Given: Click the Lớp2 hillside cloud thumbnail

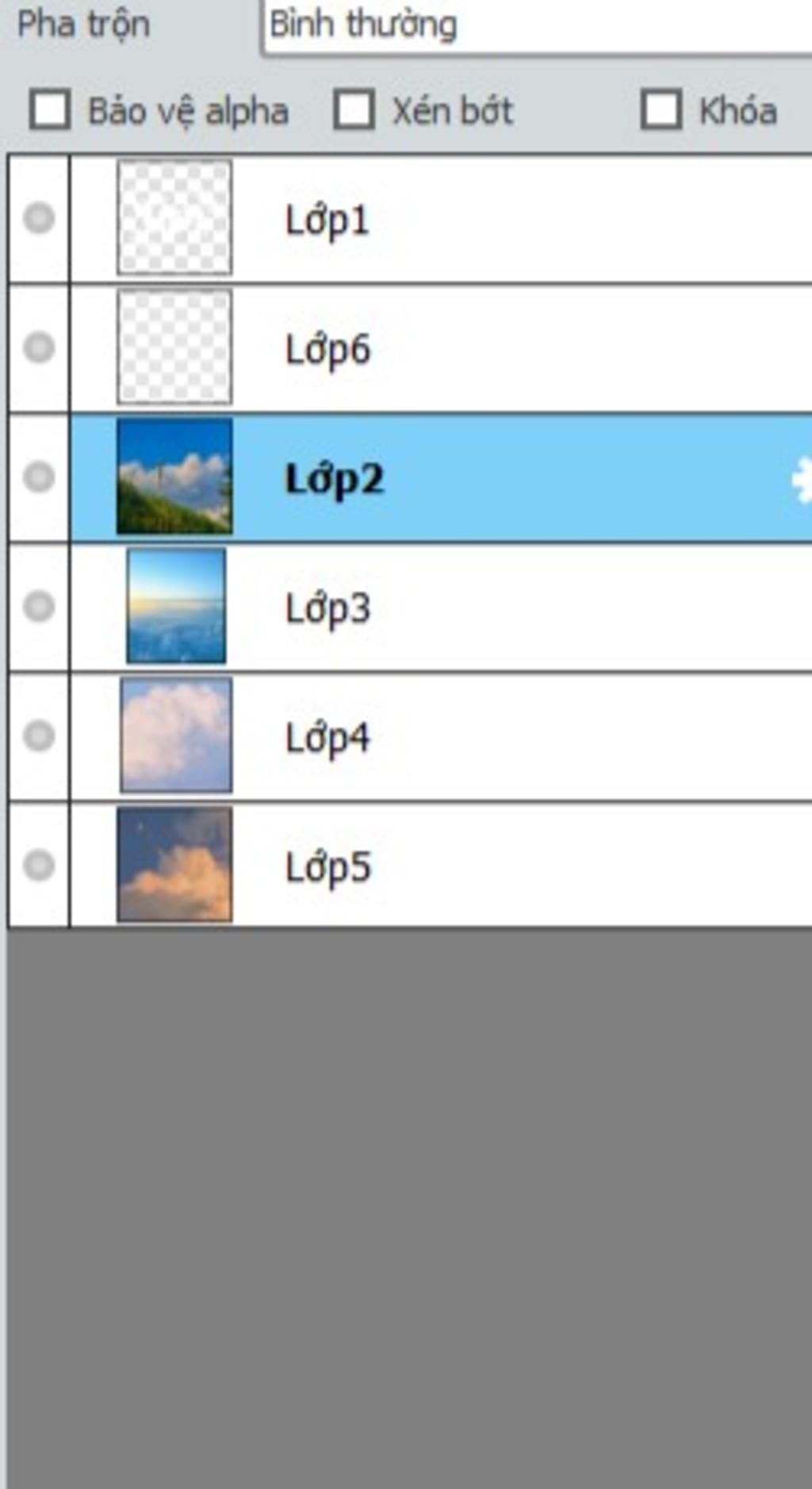Looking at the screenshot, I should coord(174,477).
